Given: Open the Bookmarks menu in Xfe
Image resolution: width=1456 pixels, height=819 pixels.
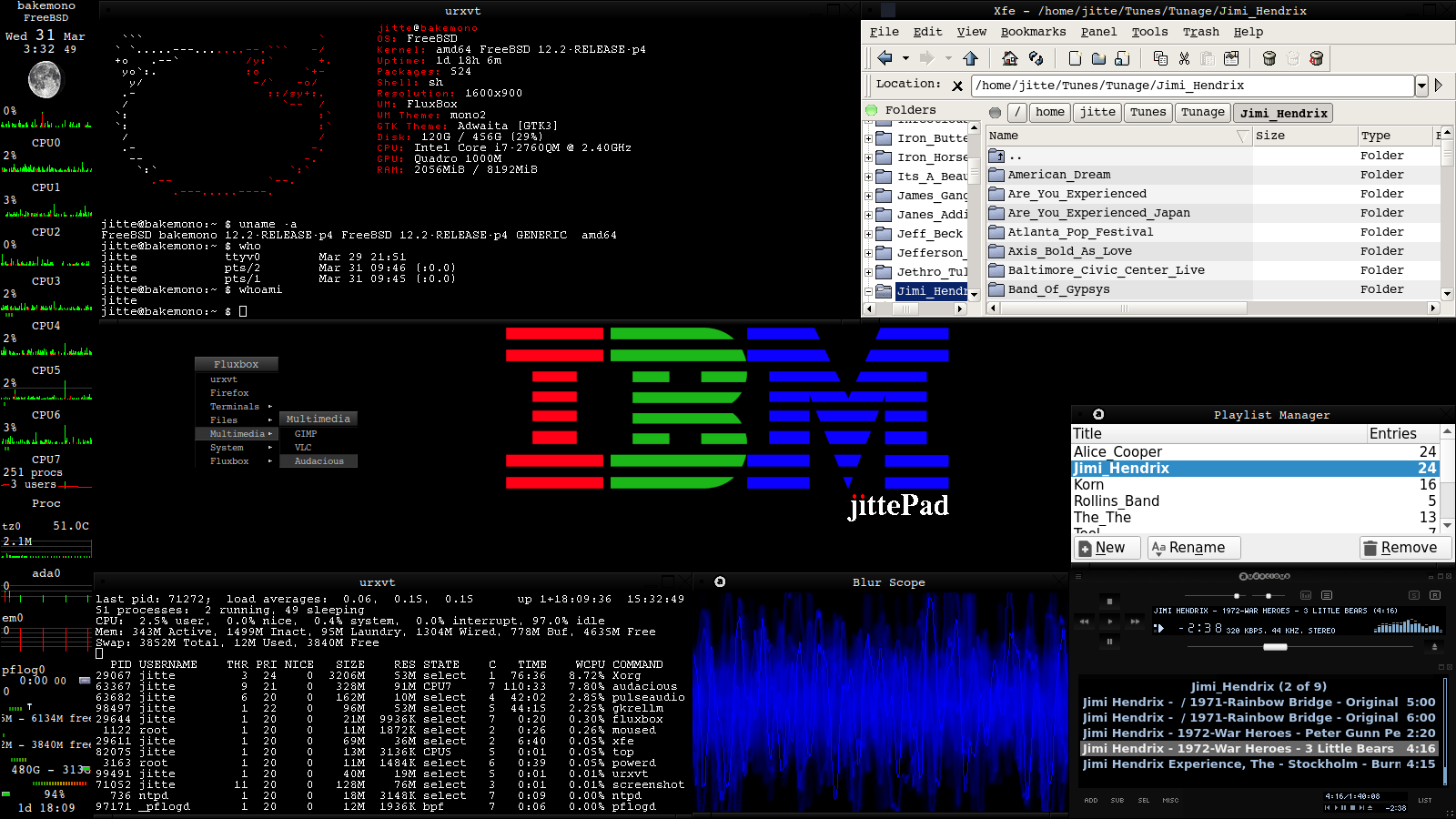Looking at the screenshot, I should [x=1033, y=32].
